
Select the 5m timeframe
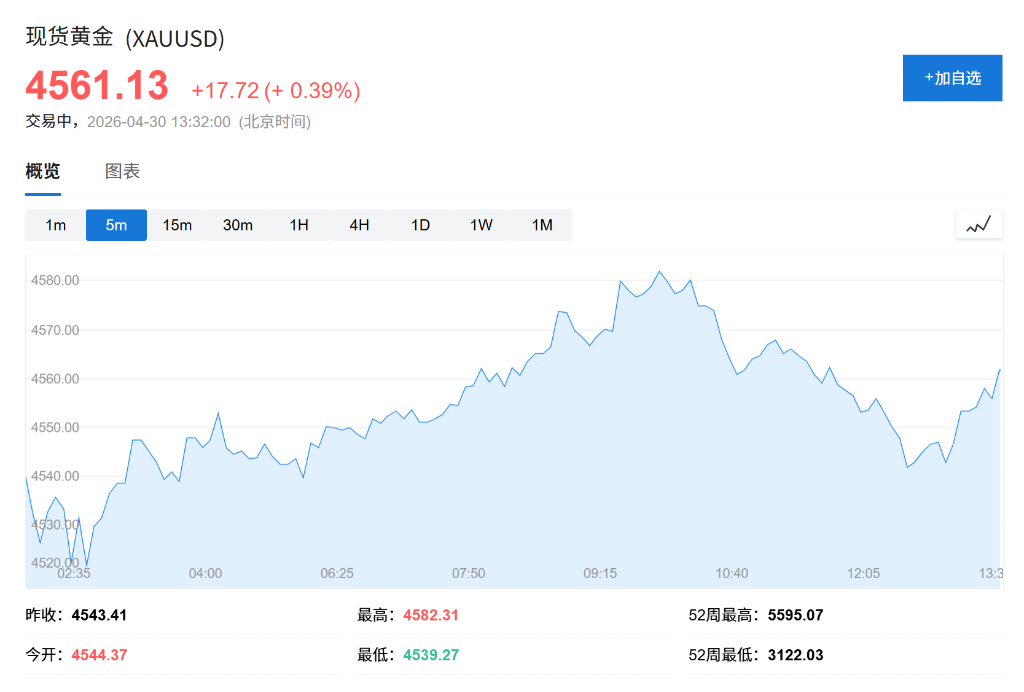click(116, 225)
